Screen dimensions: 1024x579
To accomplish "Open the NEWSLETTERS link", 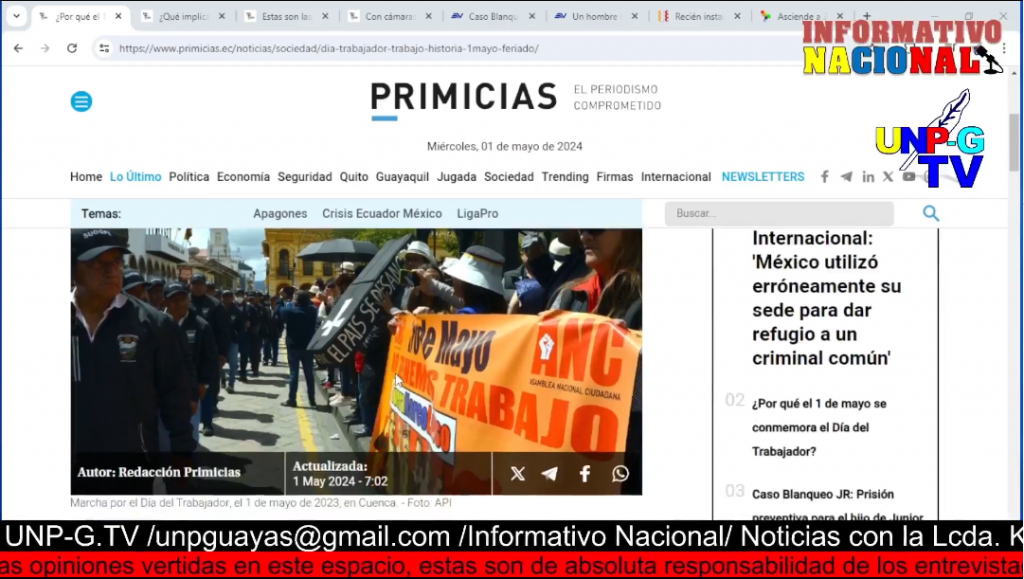I will (763, 177).
